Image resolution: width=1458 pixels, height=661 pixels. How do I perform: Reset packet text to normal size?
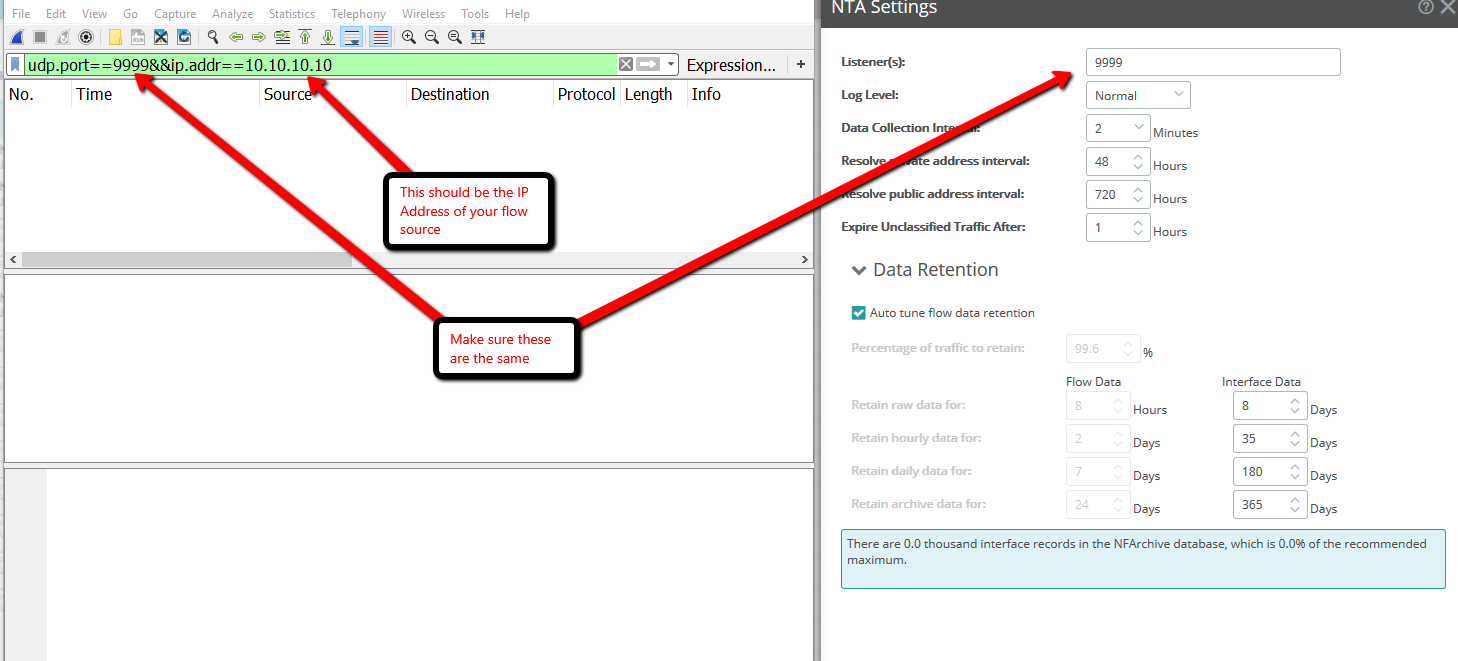pyautogui.click(x=455, y=37)
